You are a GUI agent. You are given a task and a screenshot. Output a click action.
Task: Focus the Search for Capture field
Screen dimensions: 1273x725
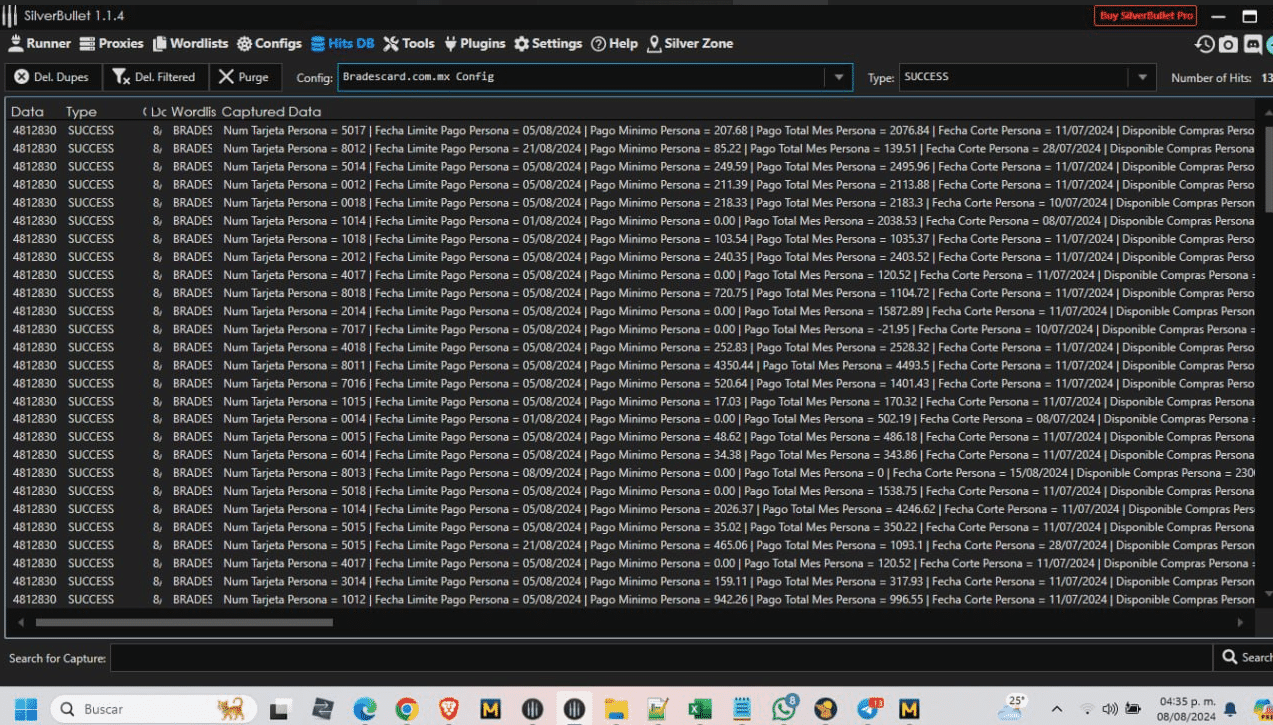coord(660,658)
